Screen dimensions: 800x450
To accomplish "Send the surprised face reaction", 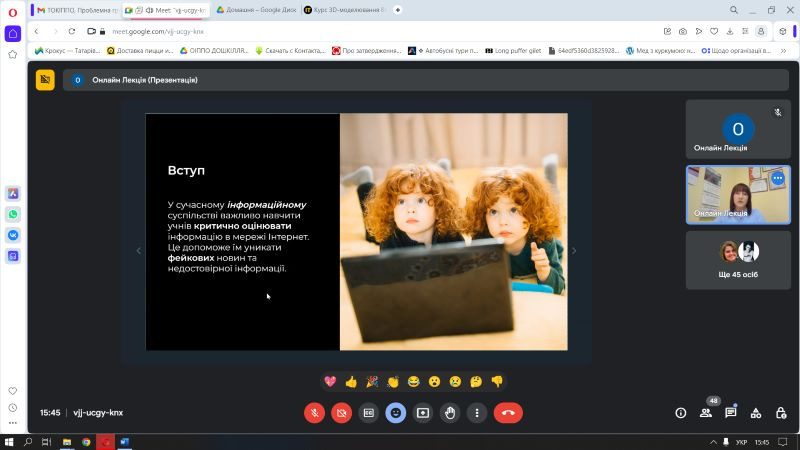I will tap(434, 382).
